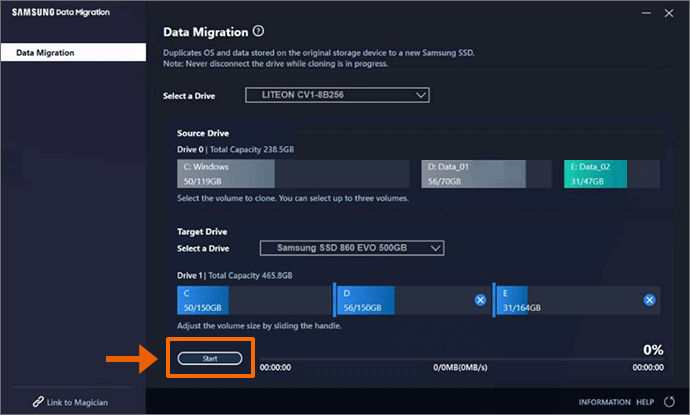Screen dimensions: 690x415
Task: Click the 0% progress percentage
Action: [x=653, y=350]
